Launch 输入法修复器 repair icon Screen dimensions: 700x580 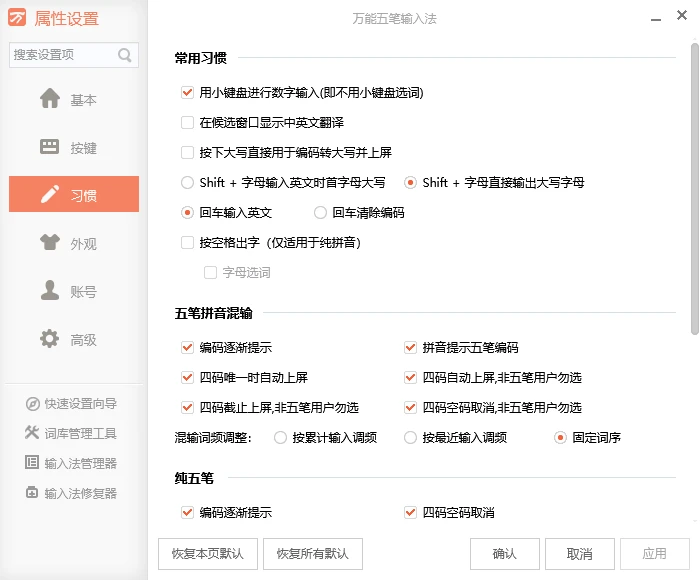[x=32, y=492]
